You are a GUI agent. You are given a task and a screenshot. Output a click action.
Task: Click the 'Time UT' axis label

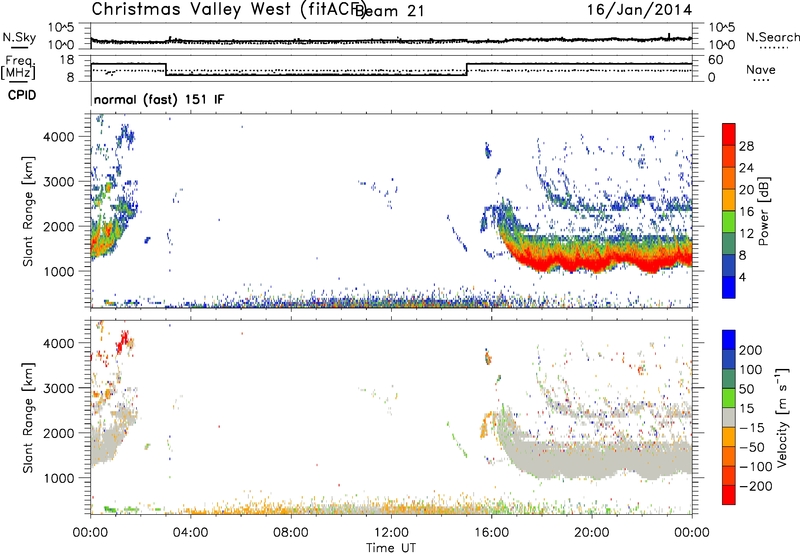point(391,547)
